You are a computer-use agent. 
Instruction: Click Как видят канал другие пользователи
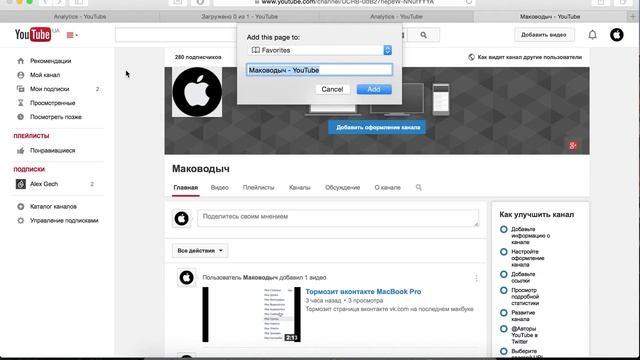(x=529, y=57)
